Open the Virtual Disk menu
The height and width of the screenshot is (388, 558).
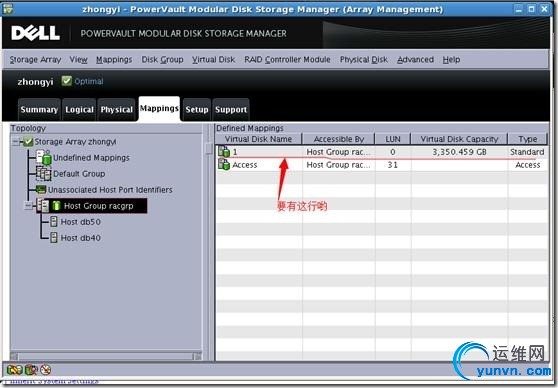tap(214, 59)
